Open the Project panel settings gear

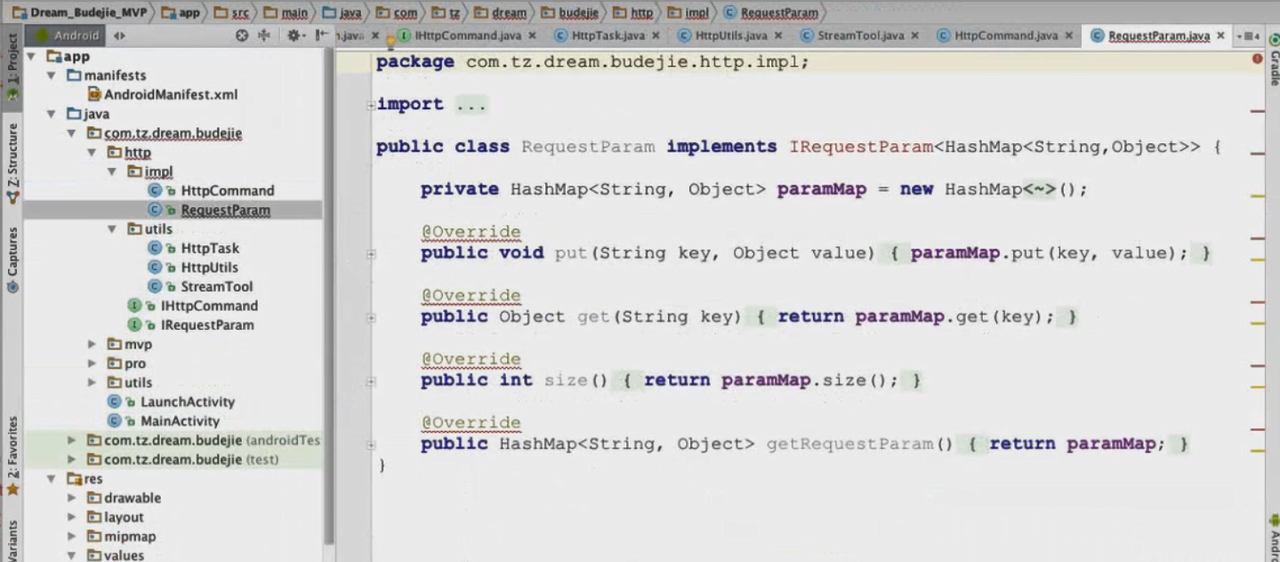click(294, 35)
